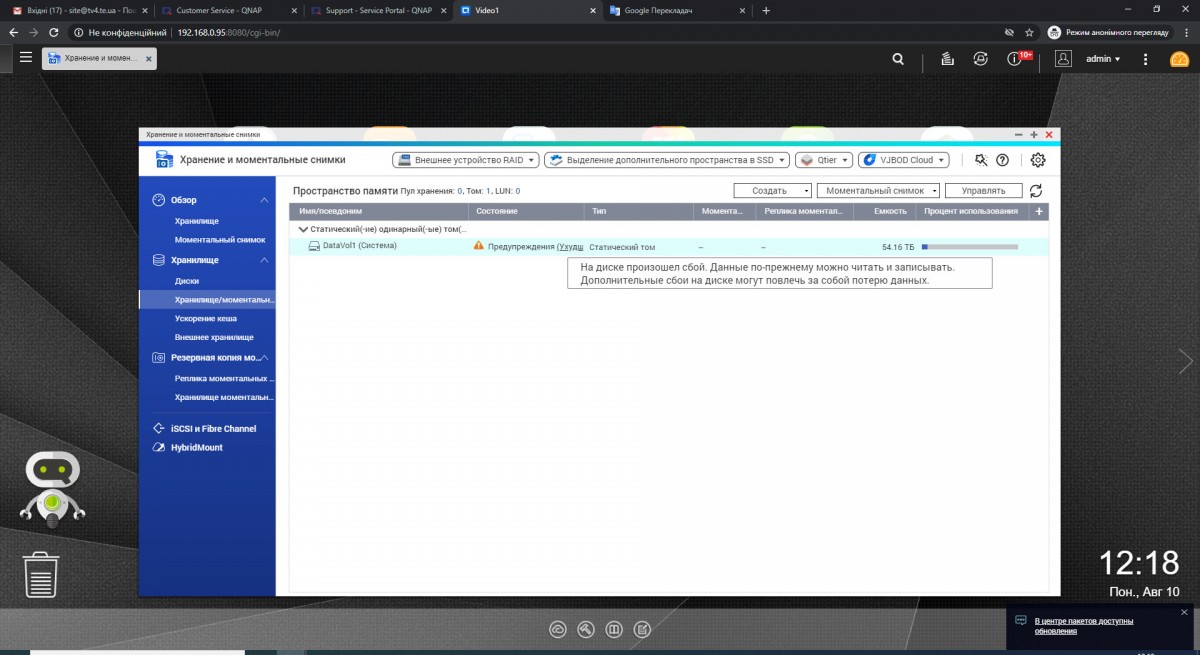Open the Recycle Bin on desktop
1200x655 pixels.
[x=41, y=575]
